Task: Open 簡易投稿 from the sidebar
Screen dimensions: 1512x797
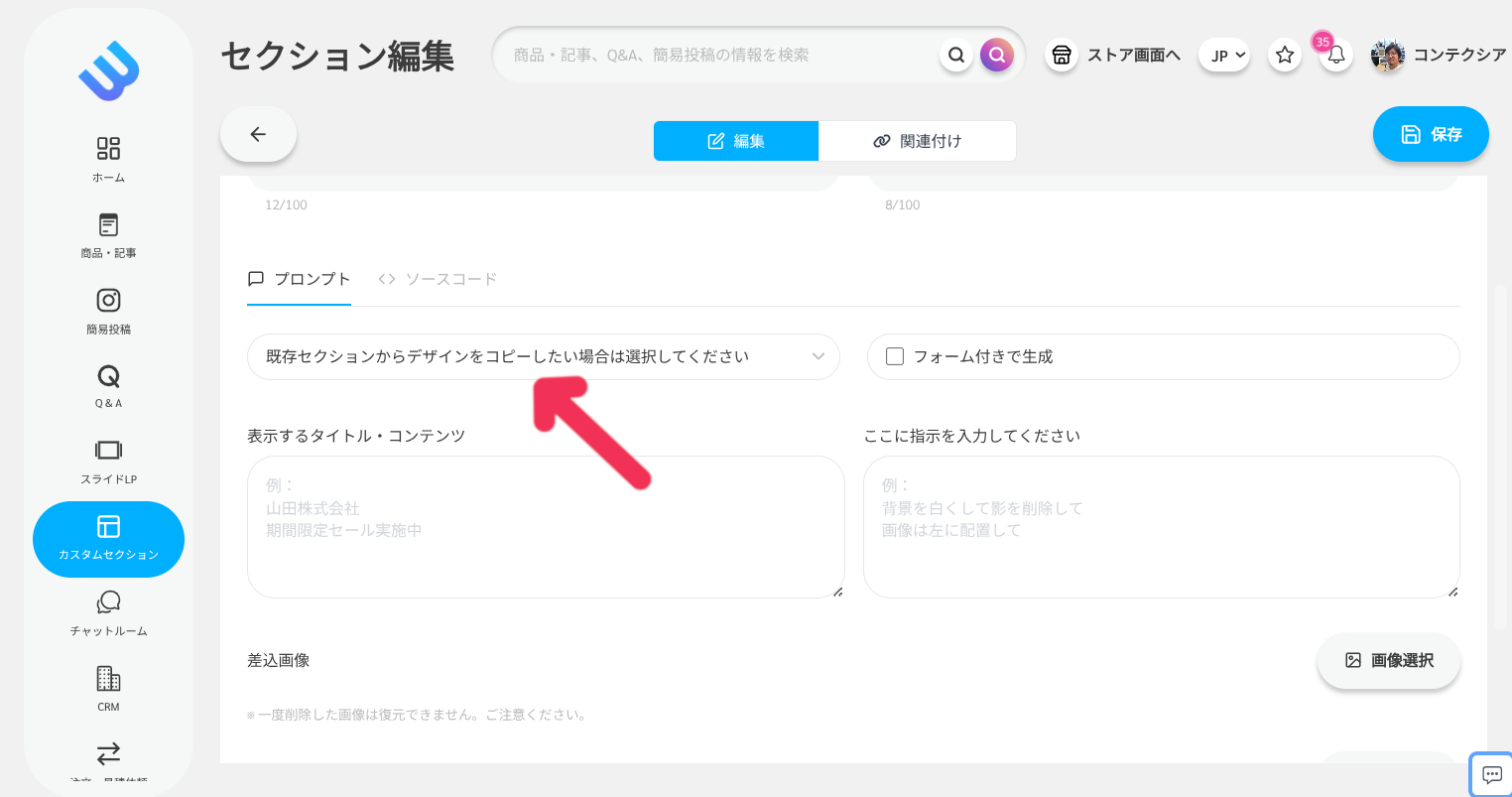Action: pos(108,310)
